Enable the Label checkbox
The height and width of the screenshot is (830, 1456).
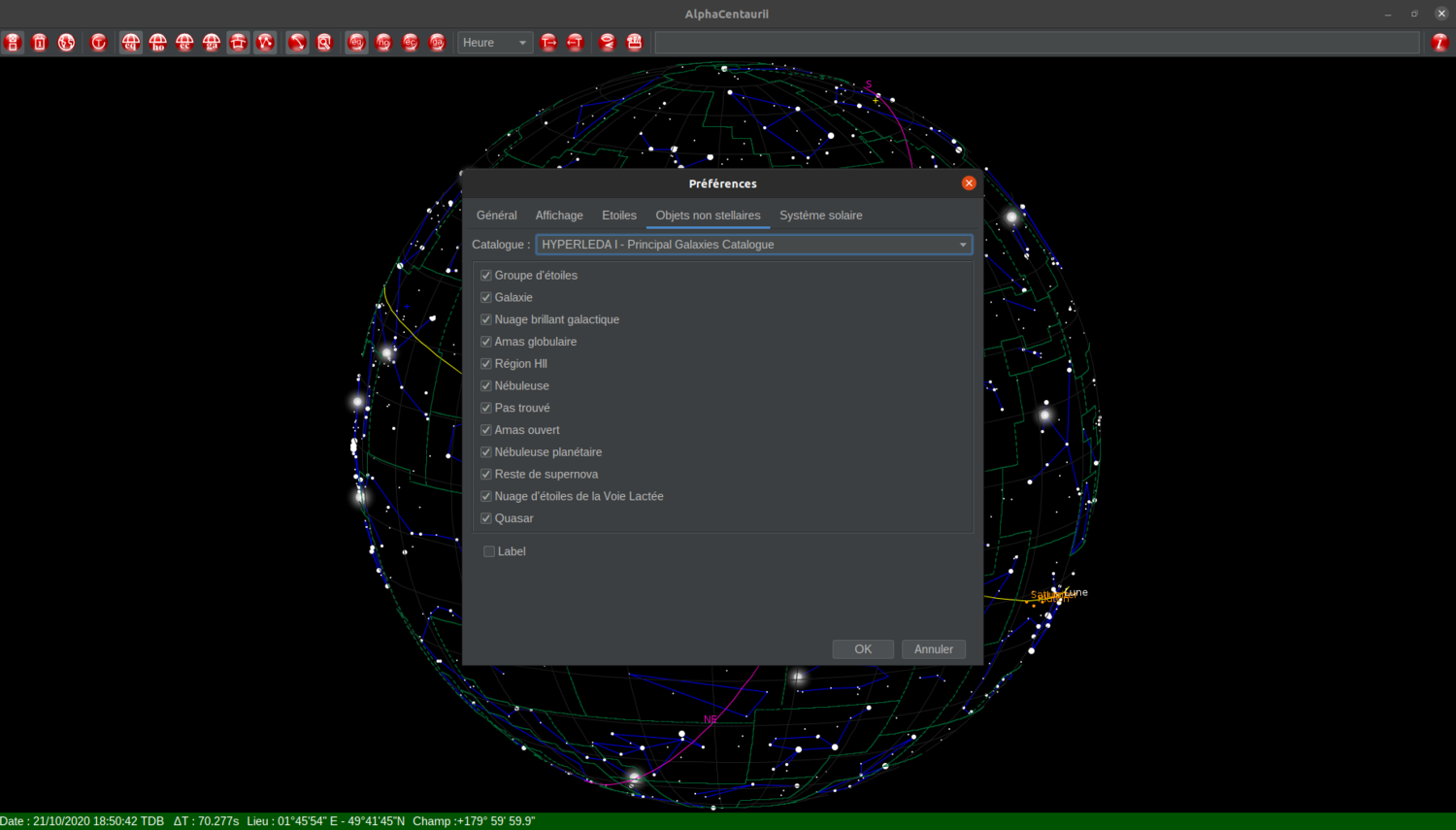click(x=489, y=550)
